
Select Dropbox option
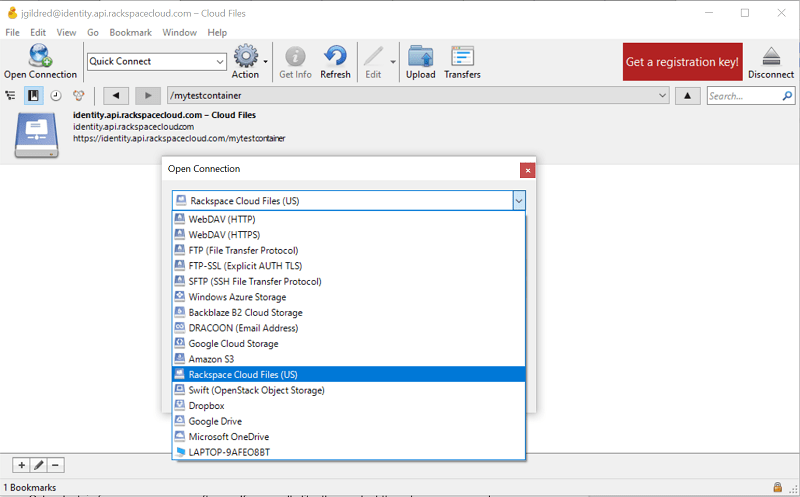pos(349,406)
